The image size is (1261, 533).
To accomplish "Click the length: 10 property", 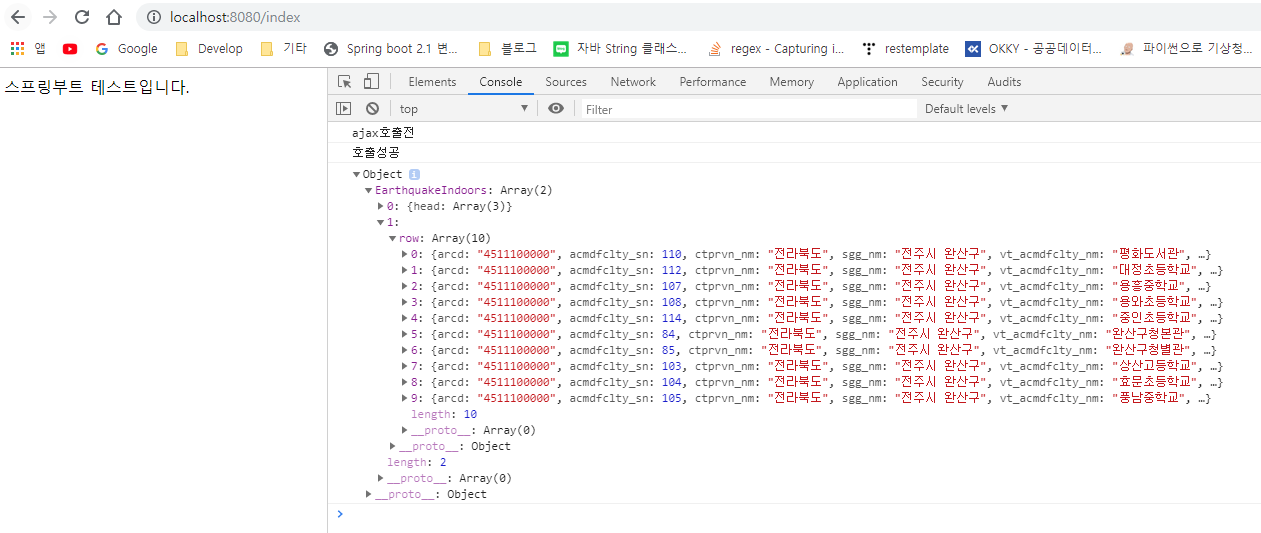I will [444, 414].
